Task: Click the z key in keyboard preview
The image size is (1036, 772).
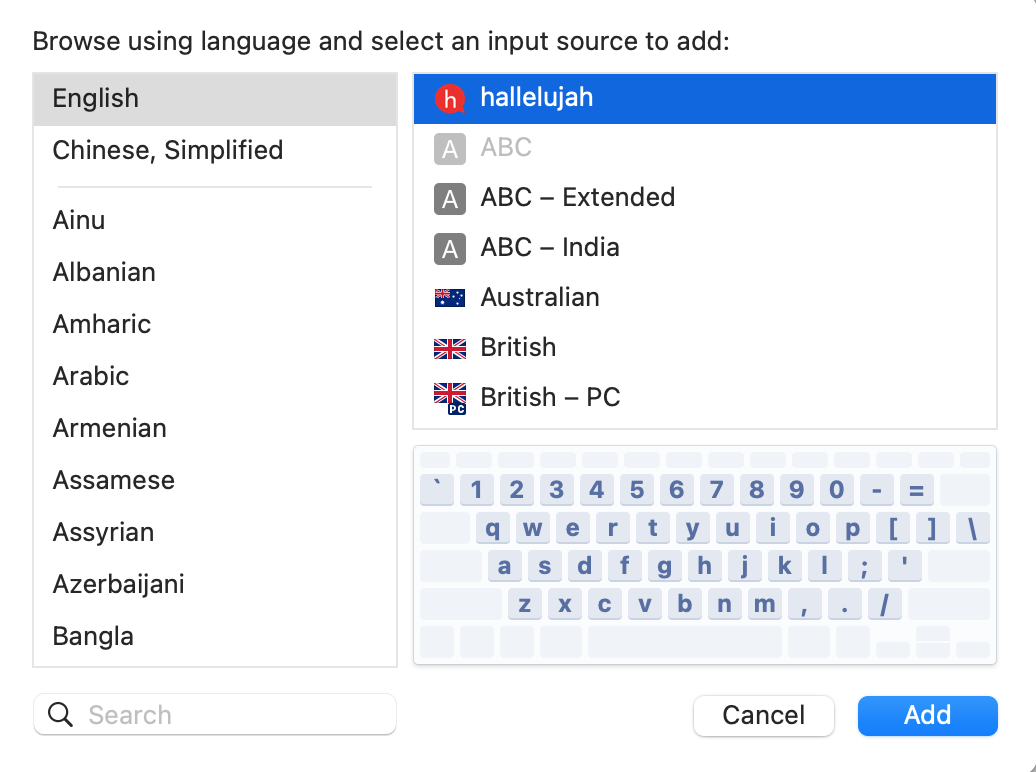Action: click(525, 604)
